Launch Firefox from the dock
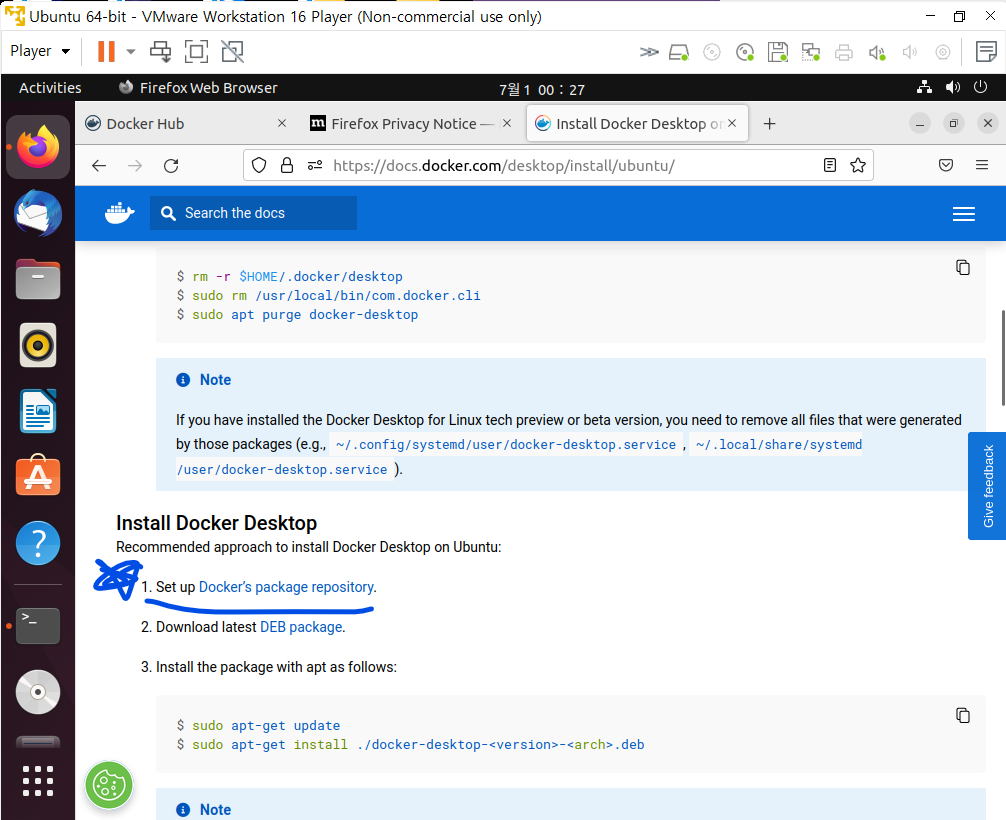 pos(38,147)
